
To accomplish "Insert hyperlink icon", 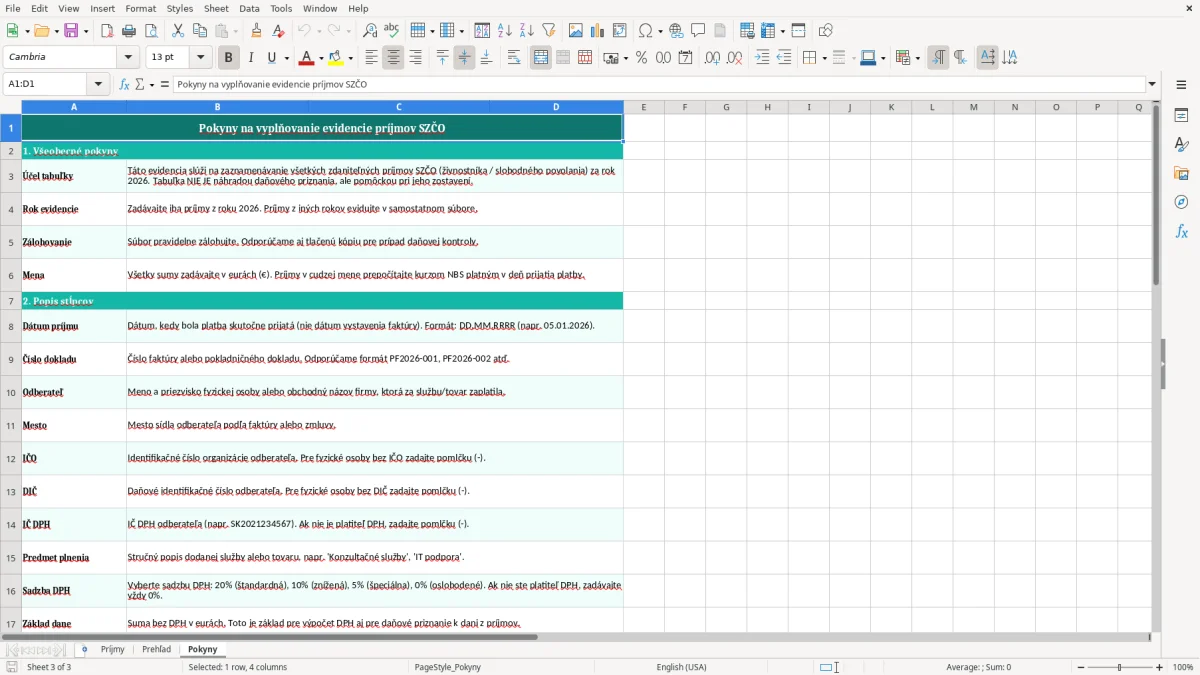I will (676, 31).
